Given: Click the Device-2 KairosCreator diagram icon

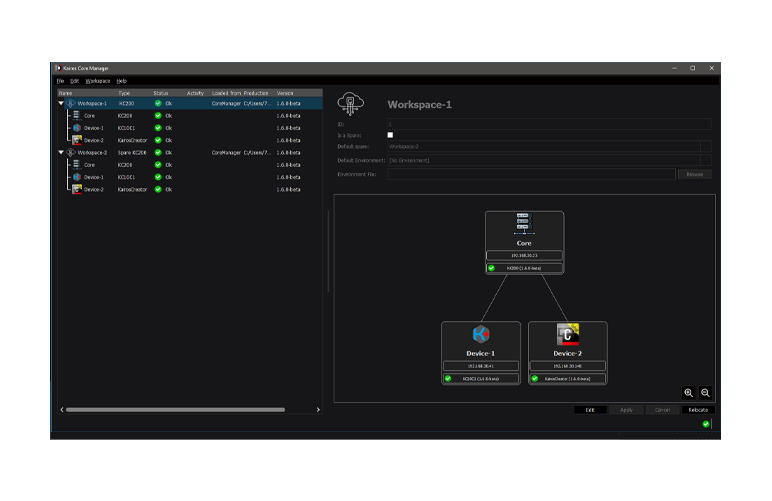Looking at the screenshot, I should tap(567, 335).
